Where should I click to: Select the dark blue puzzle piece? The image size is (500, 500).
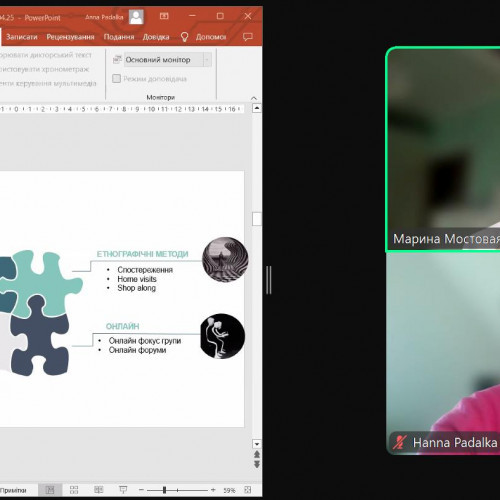pyautogui.click(x=39, y=337)
